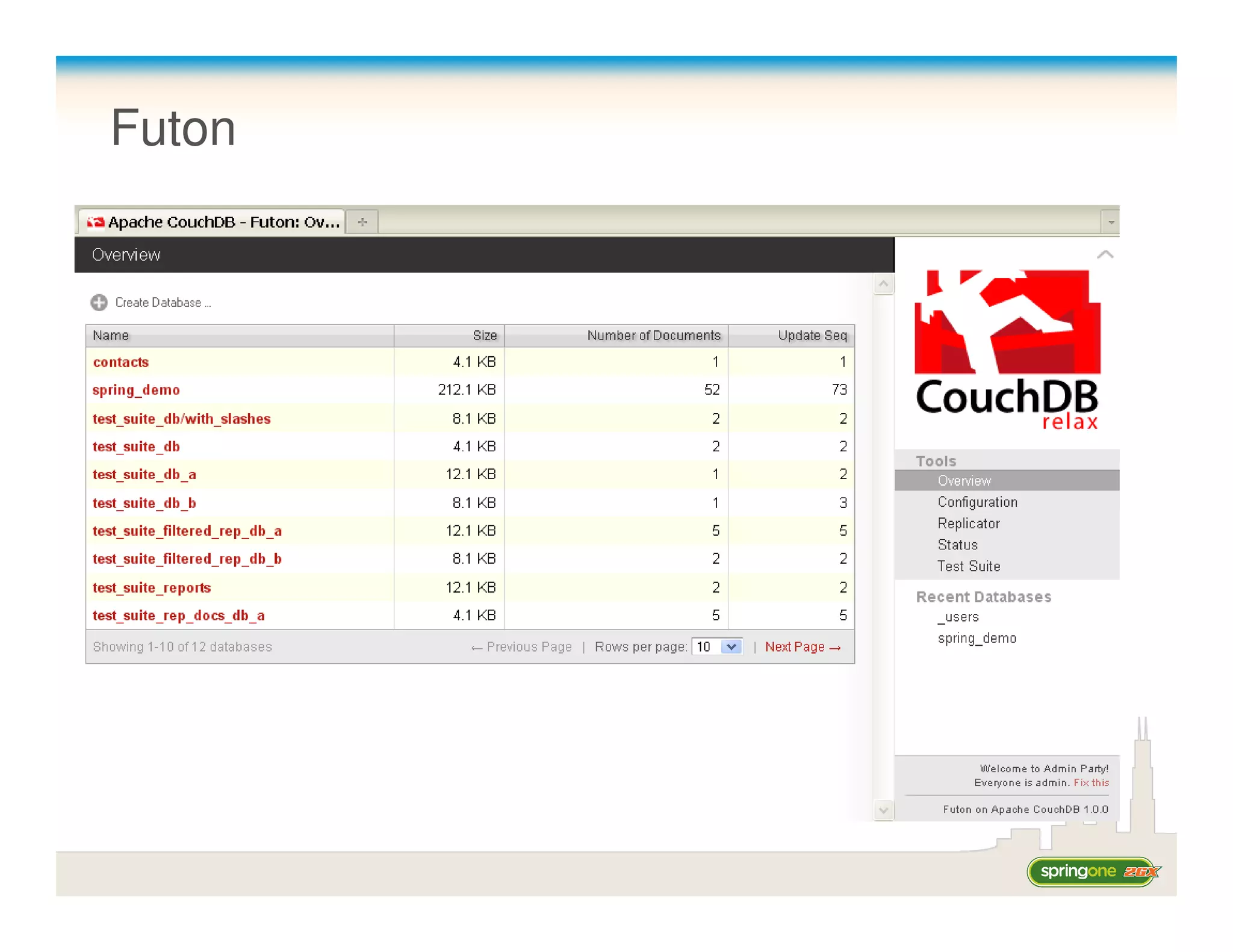
Task: Click scrollbar up arrow button
Action: [x=883, y=283]
